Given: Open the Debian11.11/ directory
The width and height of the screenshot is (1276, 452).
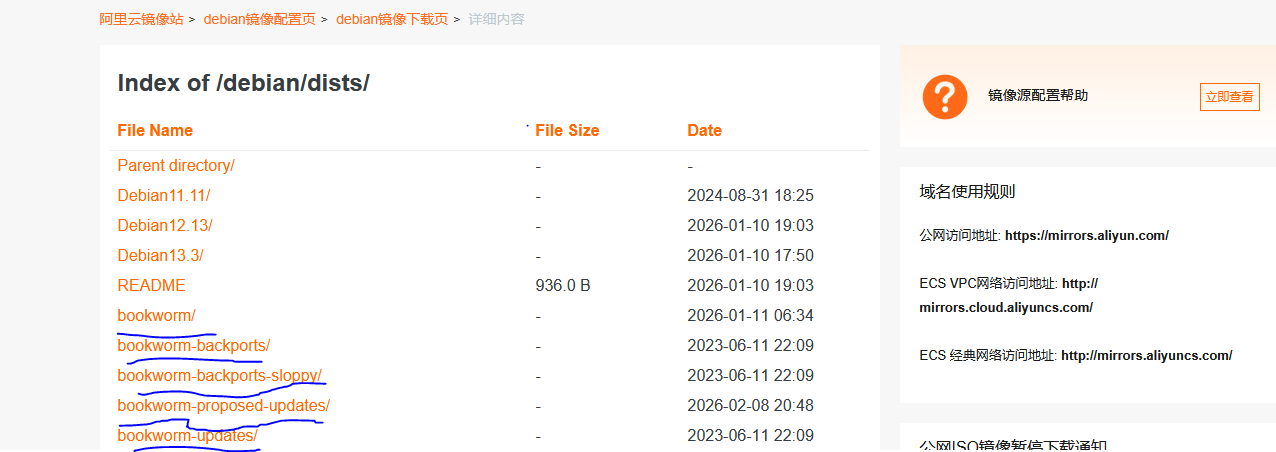Looking at the screenshot, I should point(164,195).
